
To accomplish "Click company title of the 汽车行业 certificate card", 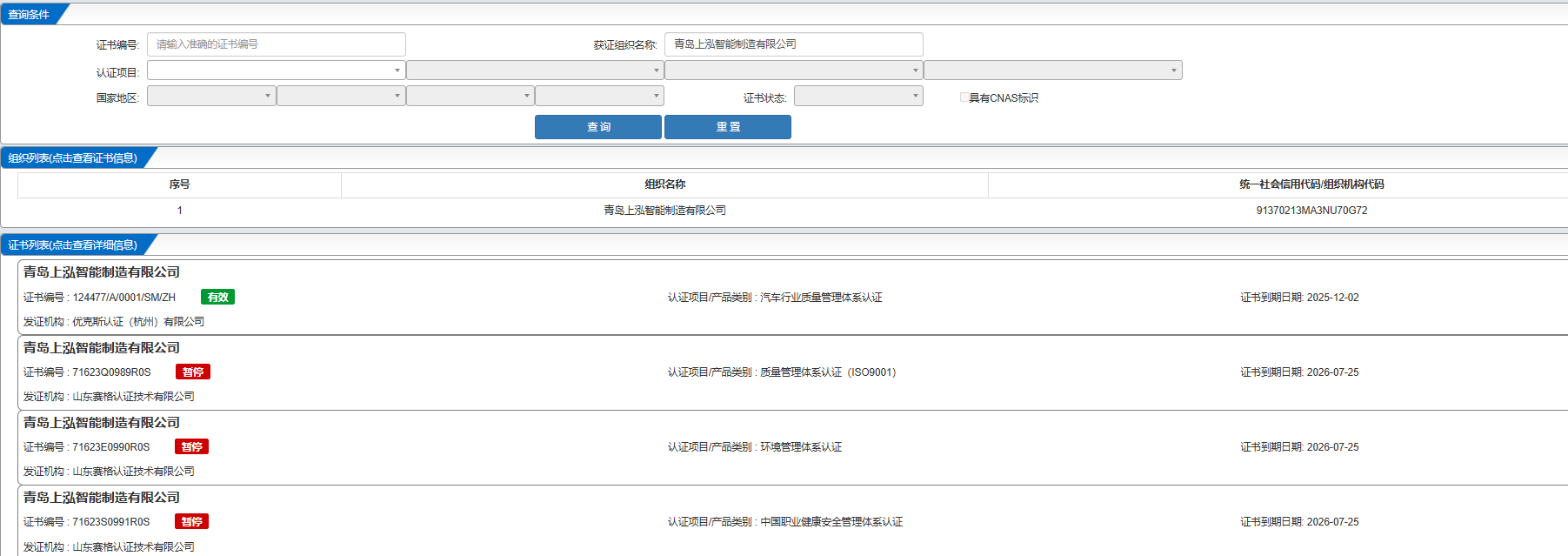I will click(102, 272).
